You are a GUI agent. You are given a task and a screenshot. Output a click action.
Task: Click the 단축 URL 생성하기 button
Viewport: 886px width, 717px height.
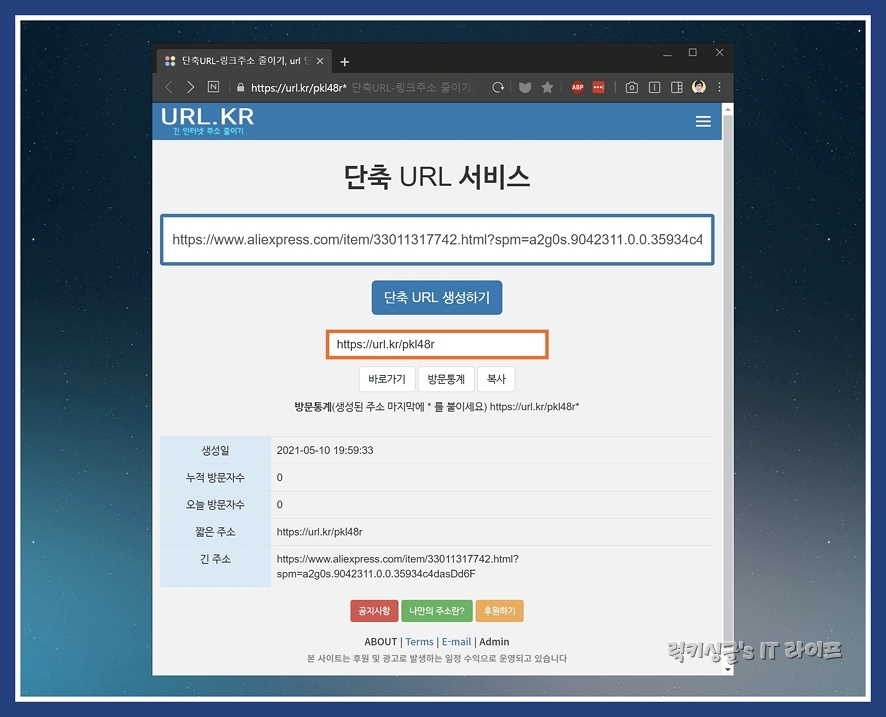coord(436,297)
